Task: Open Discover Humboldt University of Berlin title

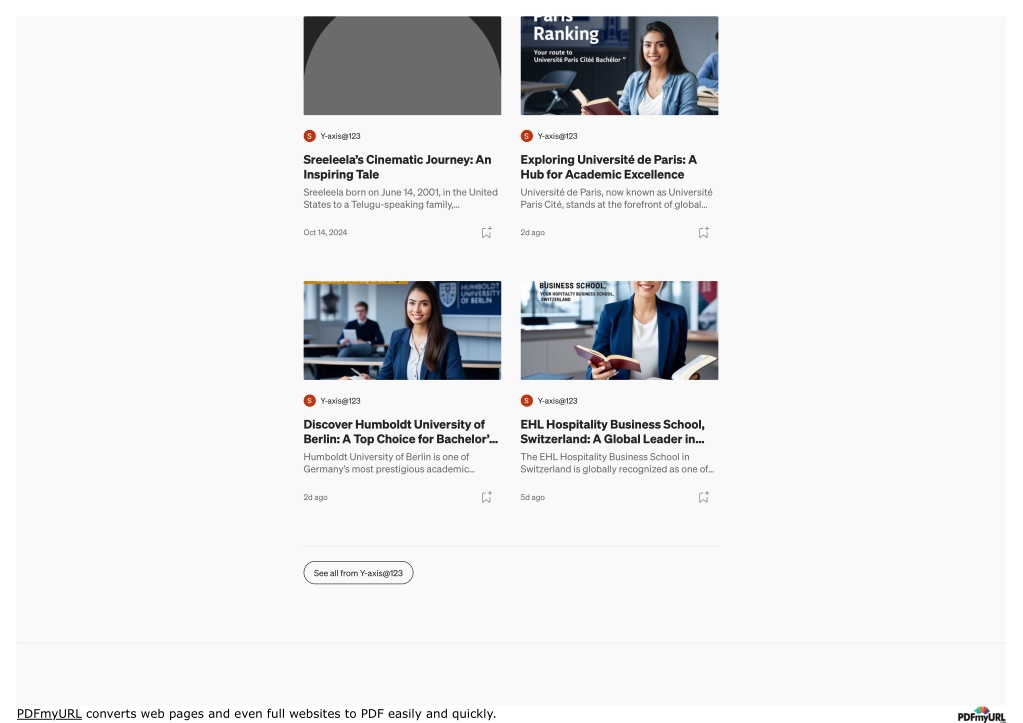Action: point(401,432)
